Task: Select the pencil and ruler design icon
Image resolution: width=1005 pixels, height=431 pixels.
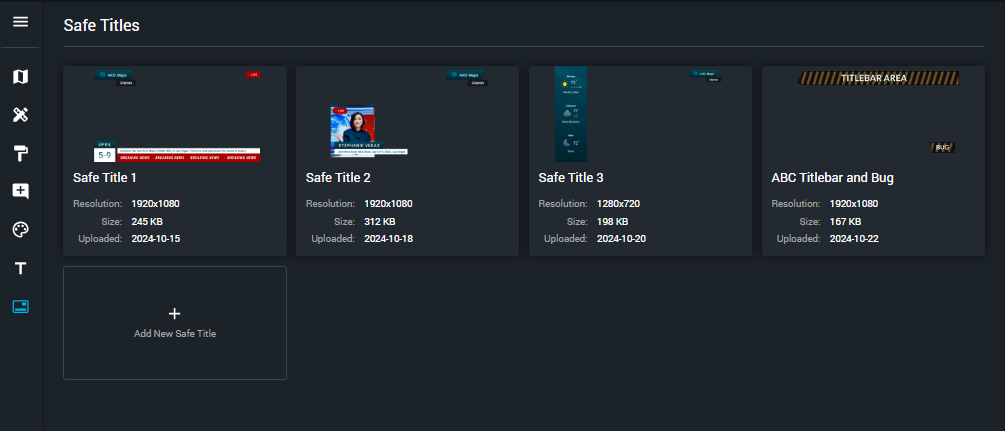Action: pyautogui.click(x=20, y=115)
